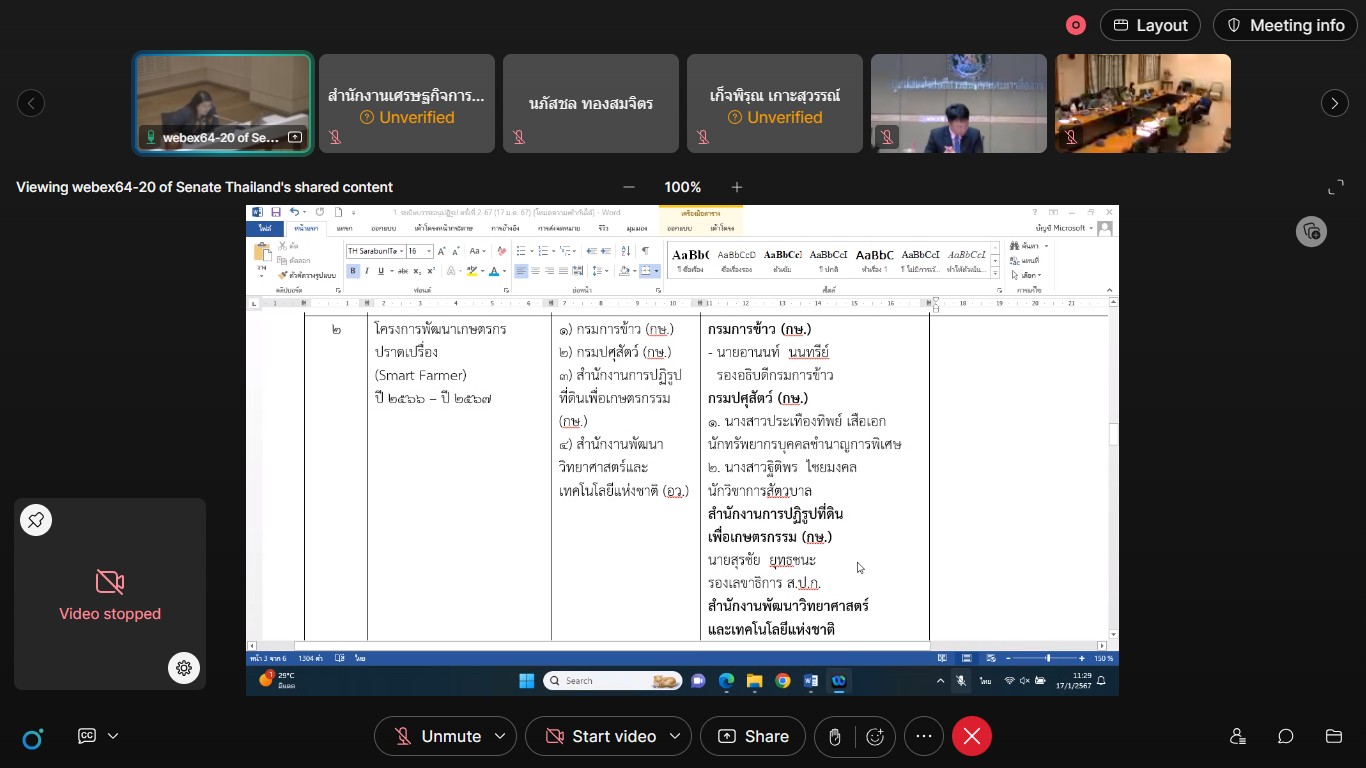1366x768 pixels.
Task: Pick the text highlight color swatch
Action: click(x=472, y=271)
